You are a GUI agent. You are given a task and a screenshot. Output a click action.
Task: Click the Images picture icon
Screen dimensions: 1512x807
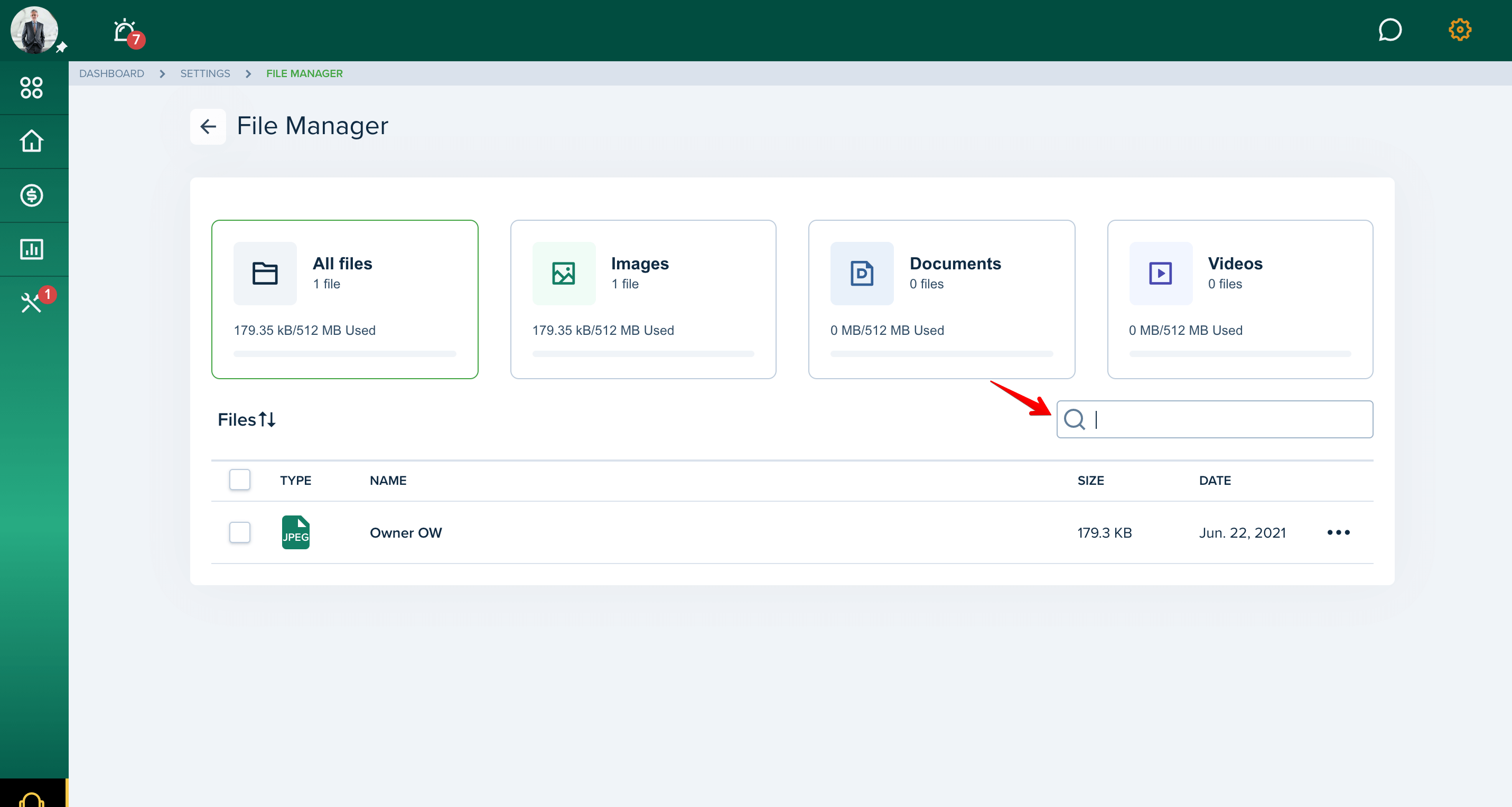coord(564,274)
